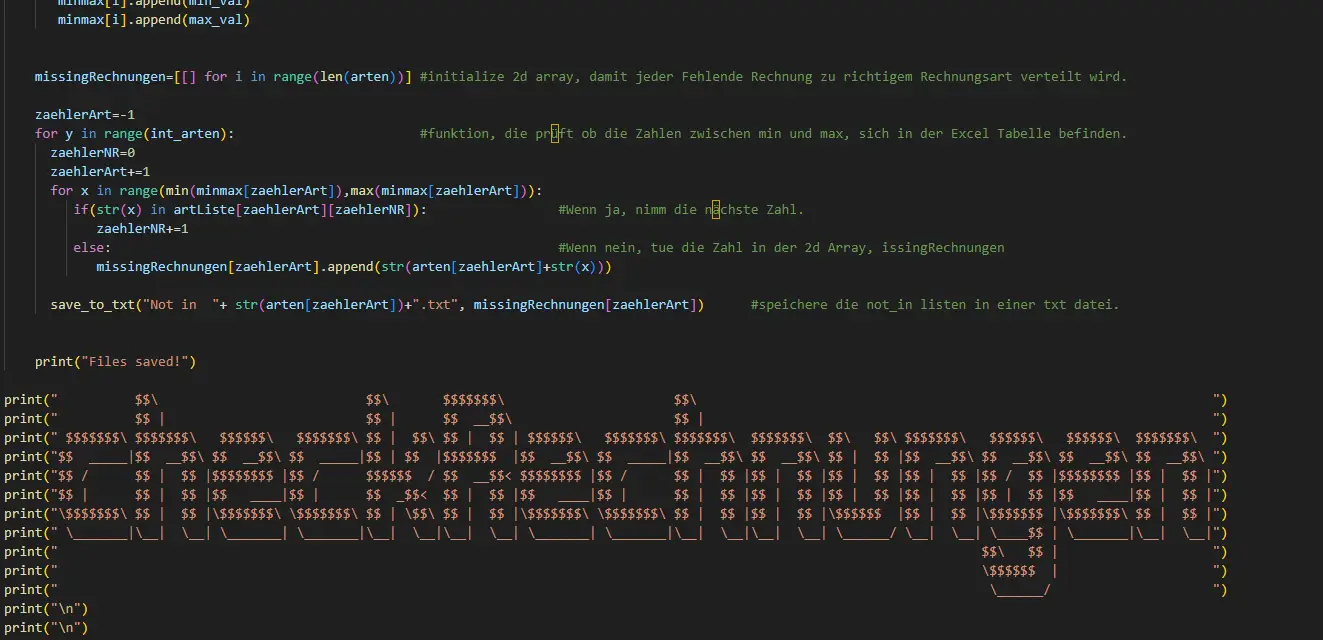Click the '#Wenn ja, nimm die nächste Zahl' comment

click(x=680, y=209)
